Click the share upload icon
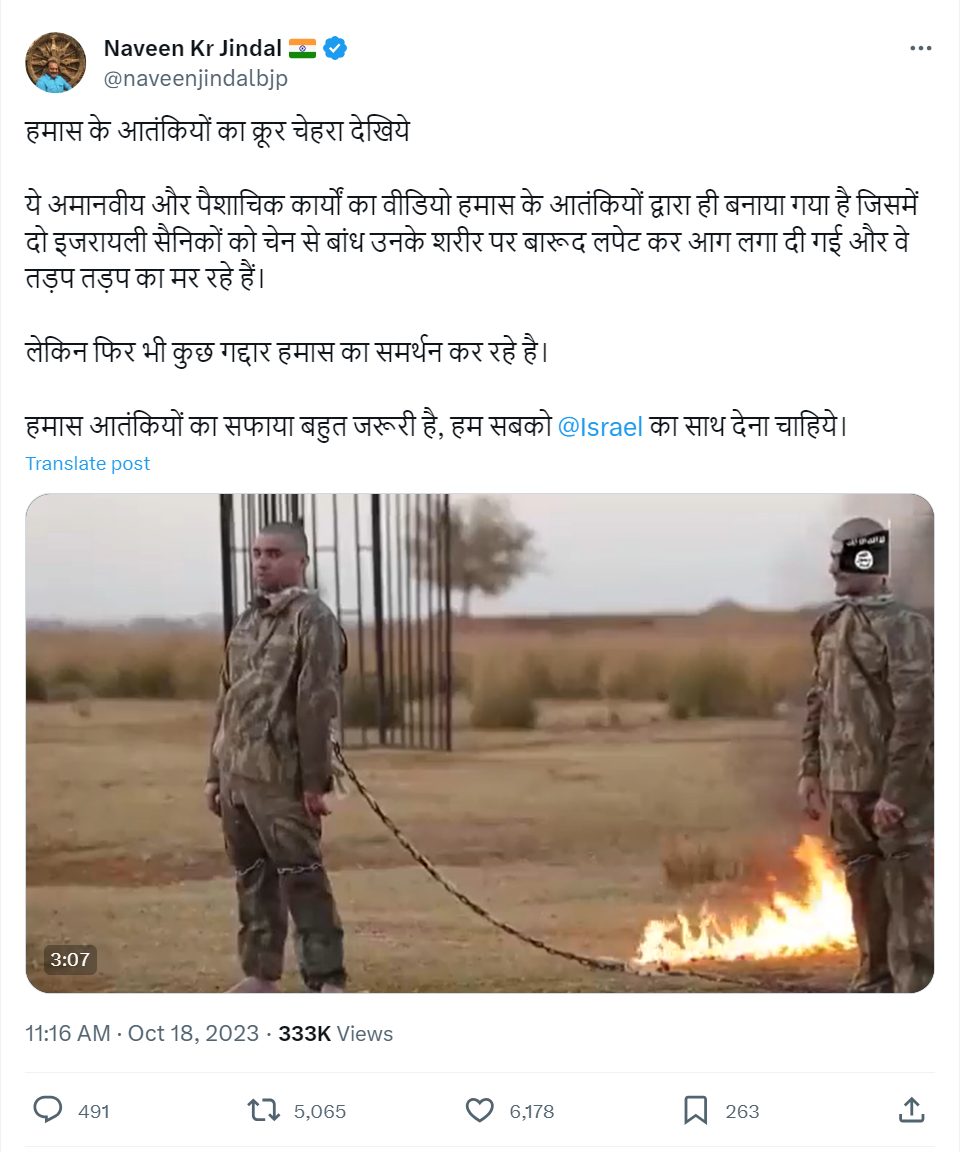Screen dimensions: 974x1152 tap(912, 1109)
